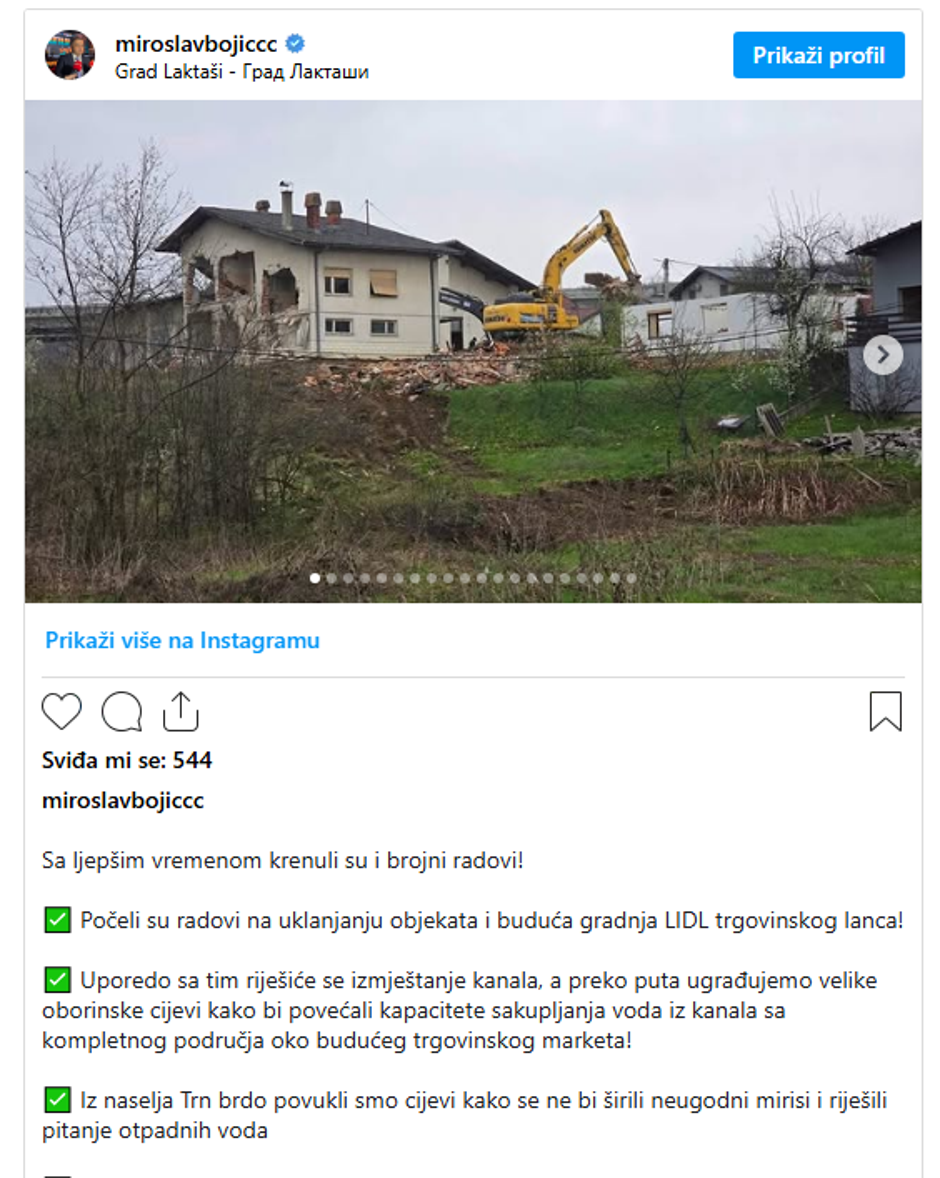Open the Grad Laktaši location link

pos(242,72)
